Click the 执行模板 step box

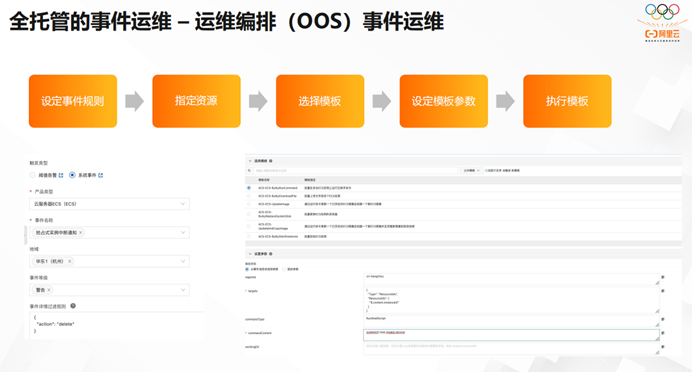coord(567,101)
